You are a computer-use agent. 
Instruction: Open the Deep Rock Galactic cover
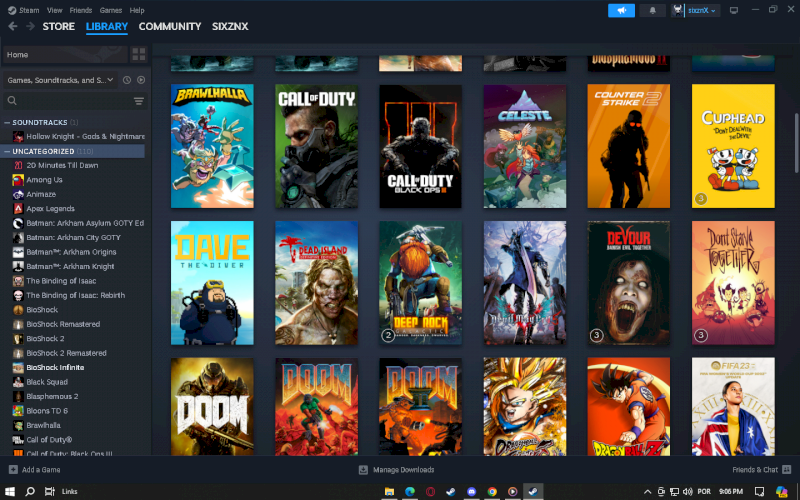point(420,283)
